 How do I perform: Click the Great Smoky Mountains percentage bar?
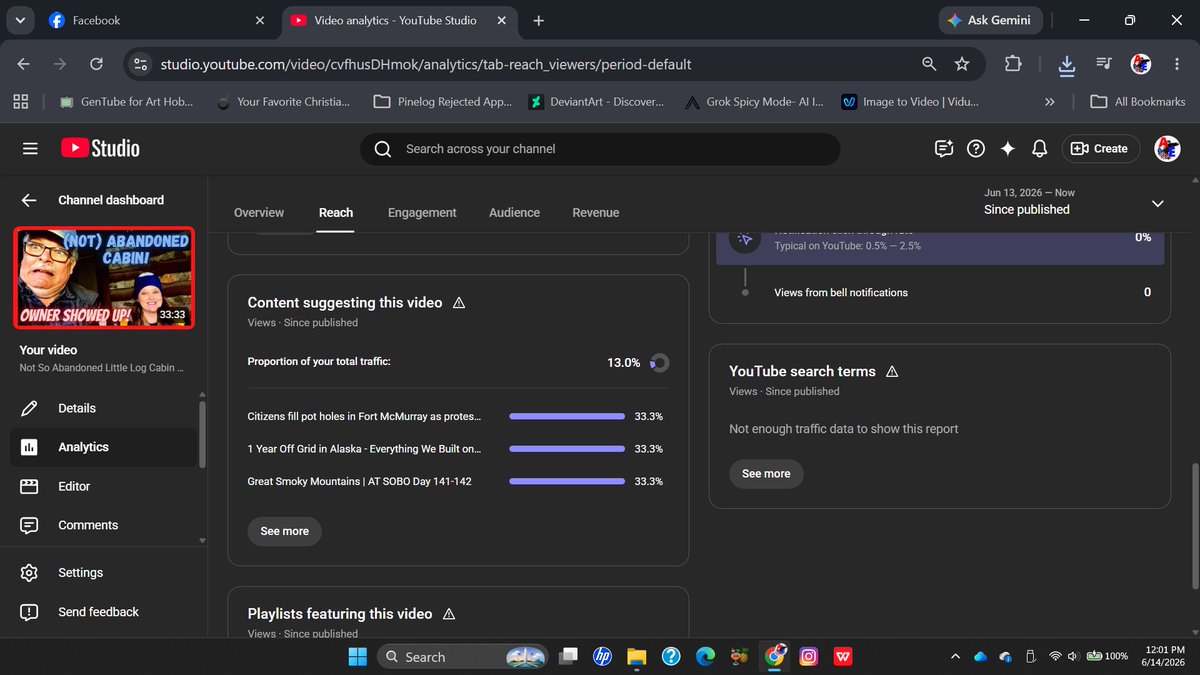tap(567, 481)
